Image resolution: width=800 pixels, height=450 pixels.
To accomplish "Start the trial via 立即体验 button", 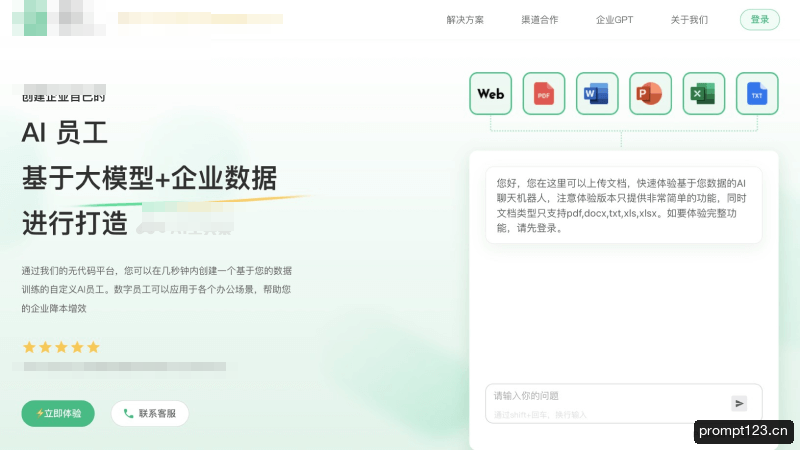I will [x=58, y=413].
